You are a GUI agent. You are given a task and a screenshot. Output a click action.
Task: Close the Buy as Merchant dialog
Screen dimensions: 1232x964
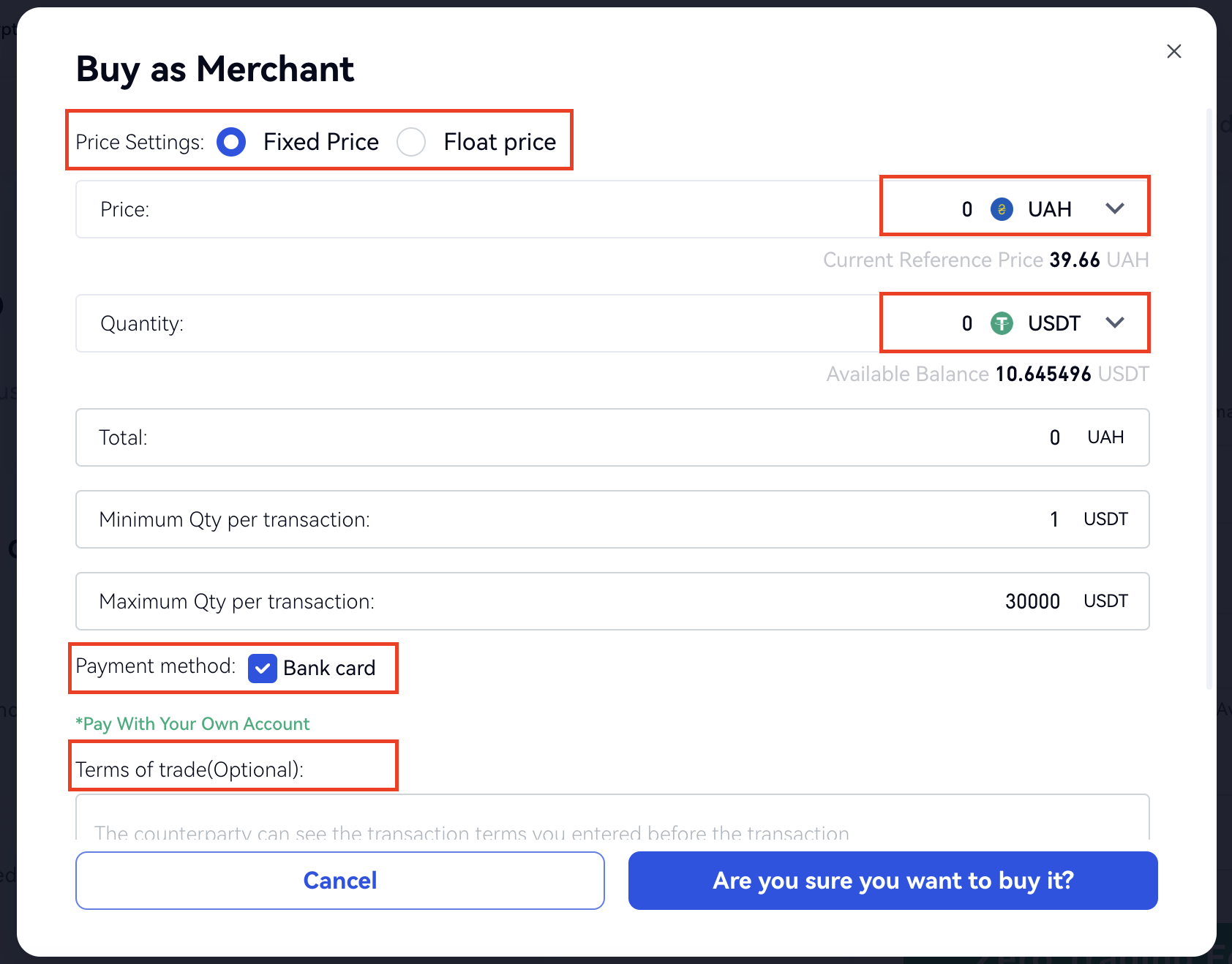1173,51
